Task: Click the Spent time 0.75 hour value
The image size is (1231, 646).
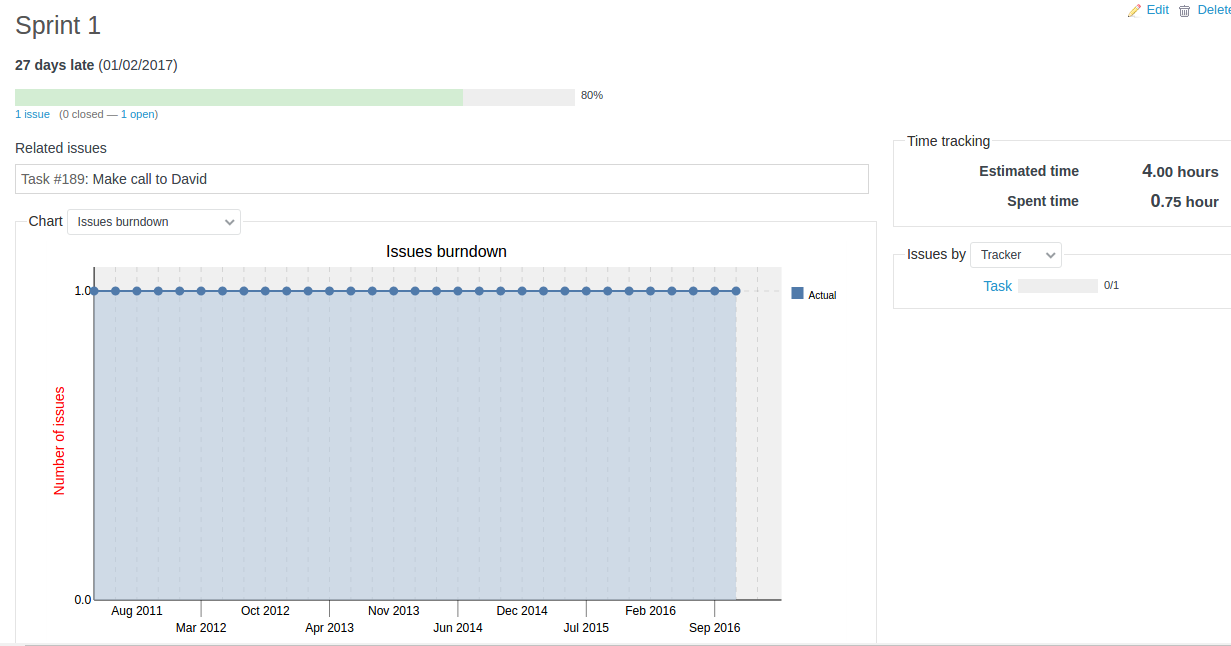Action: [1184, 201]
